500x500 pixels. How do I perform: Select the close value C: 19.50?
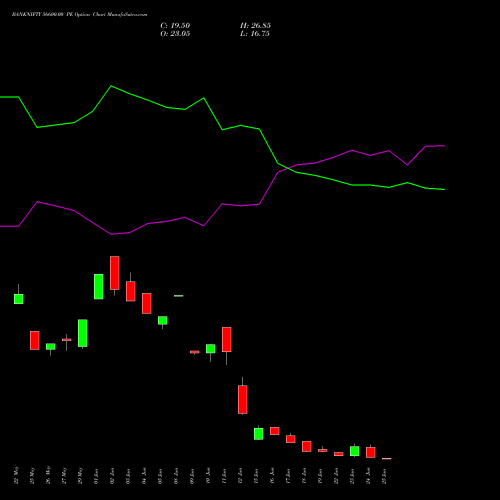tap(175, 26)
